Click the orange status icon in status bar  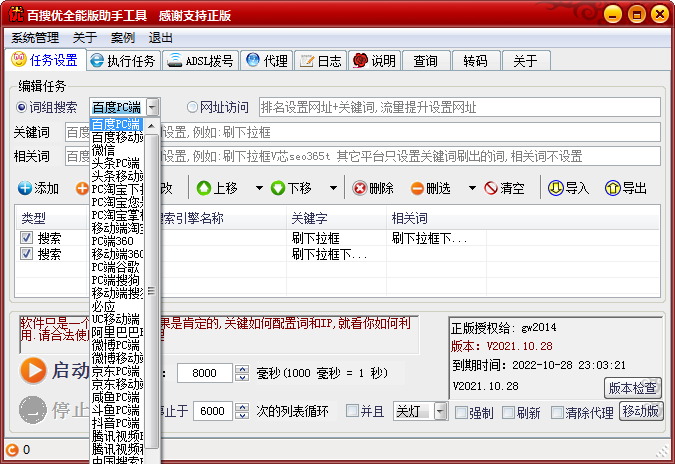pos(12,450)
